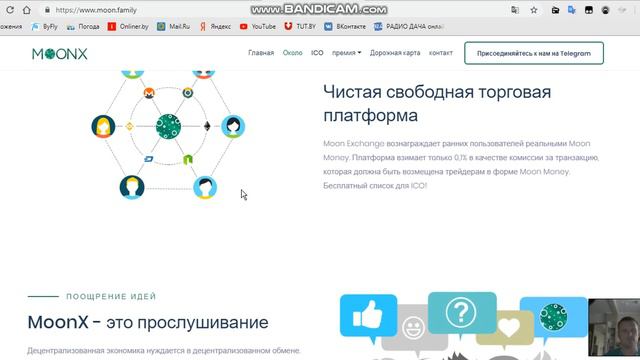Go to Главная in site menu
The image size is (640, 360).
click(x=261, y=53)
